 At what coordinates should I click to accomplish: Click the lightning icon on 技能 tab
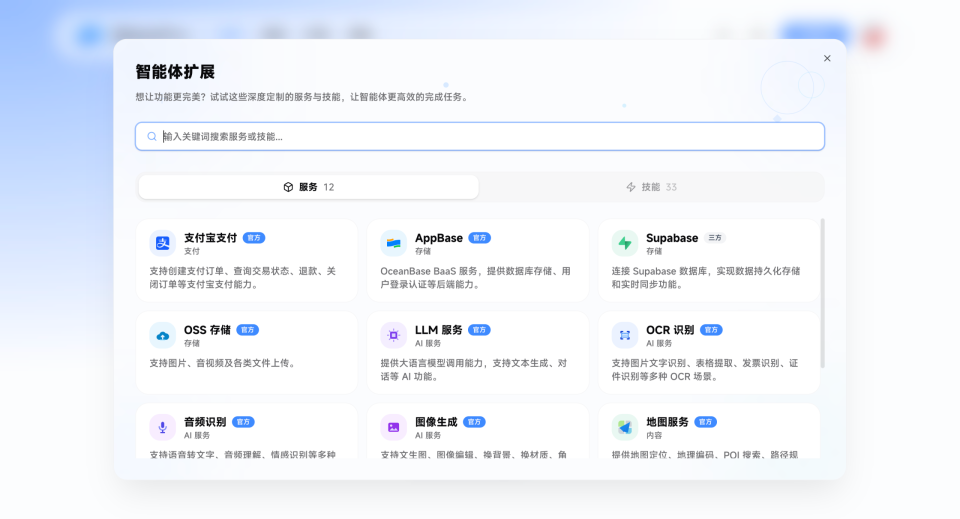[631, 187]
